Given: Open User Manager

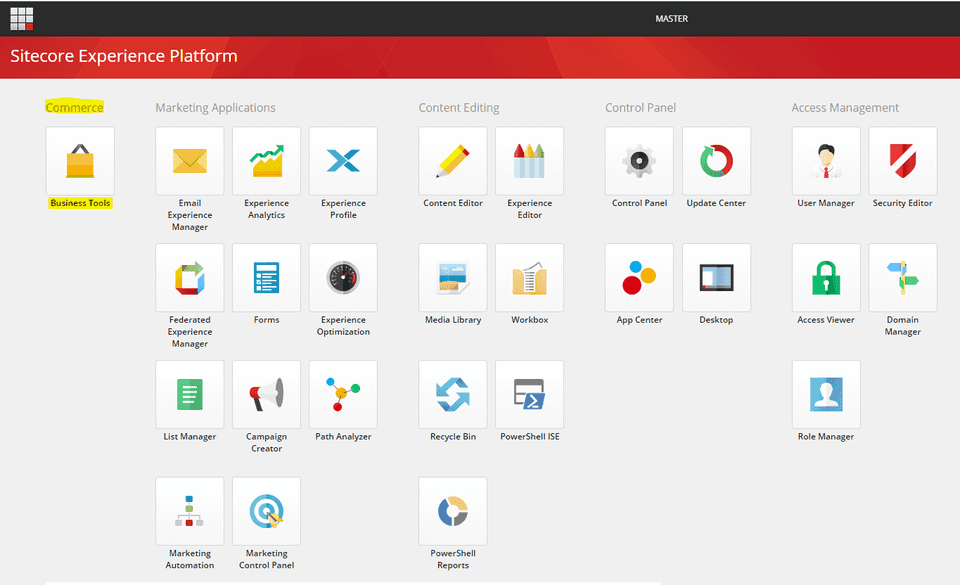Looking at the screenshot, I should (x=826, y=161).
